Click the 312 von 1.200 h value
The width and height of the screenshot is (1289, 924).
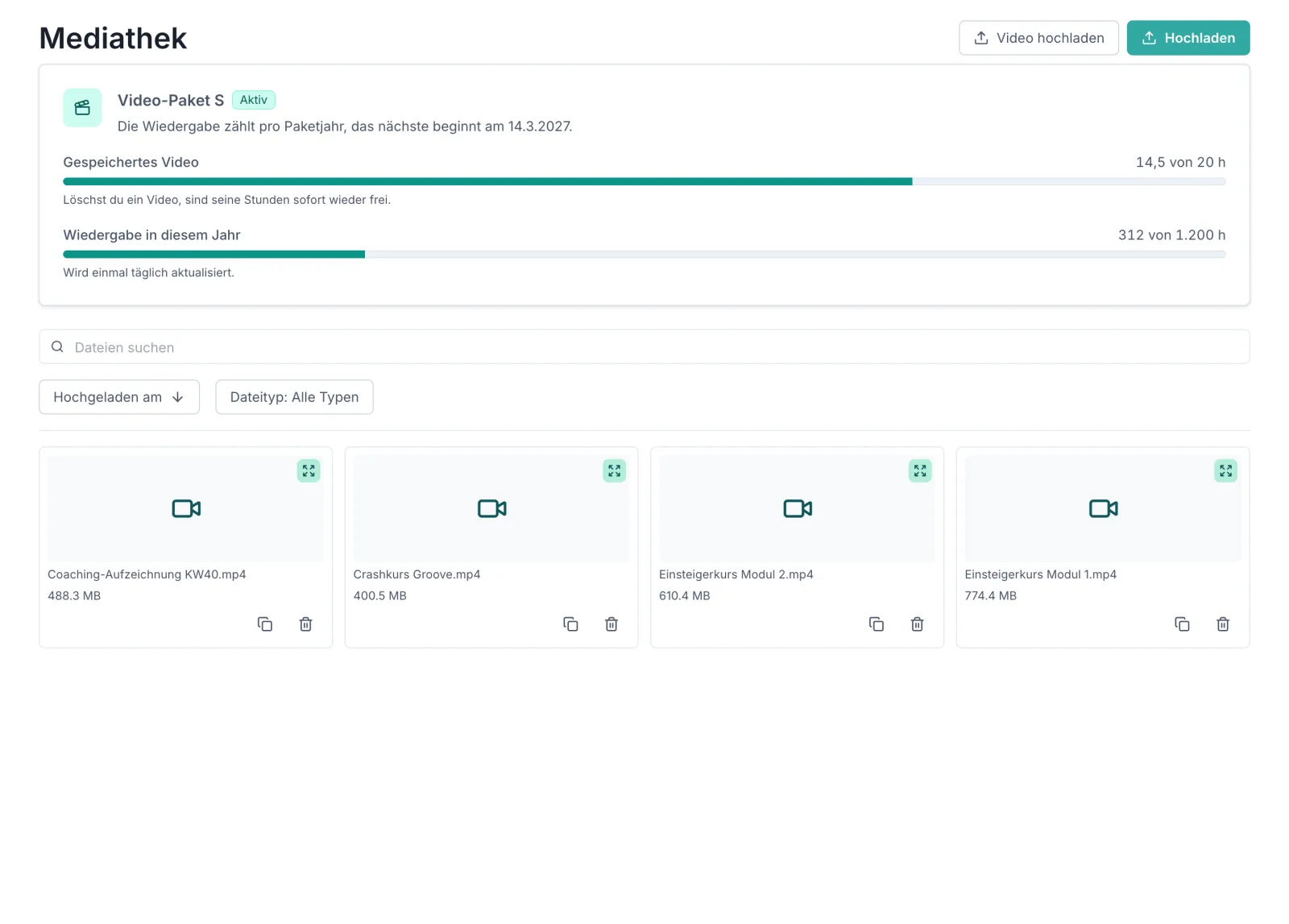(x=1171, y=235)
